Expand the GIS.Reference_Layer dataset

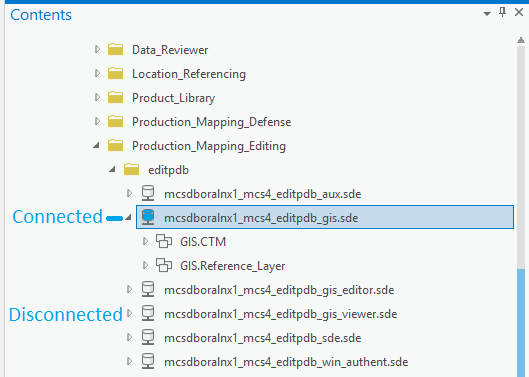pyautogui.click(x=145, y=265)
